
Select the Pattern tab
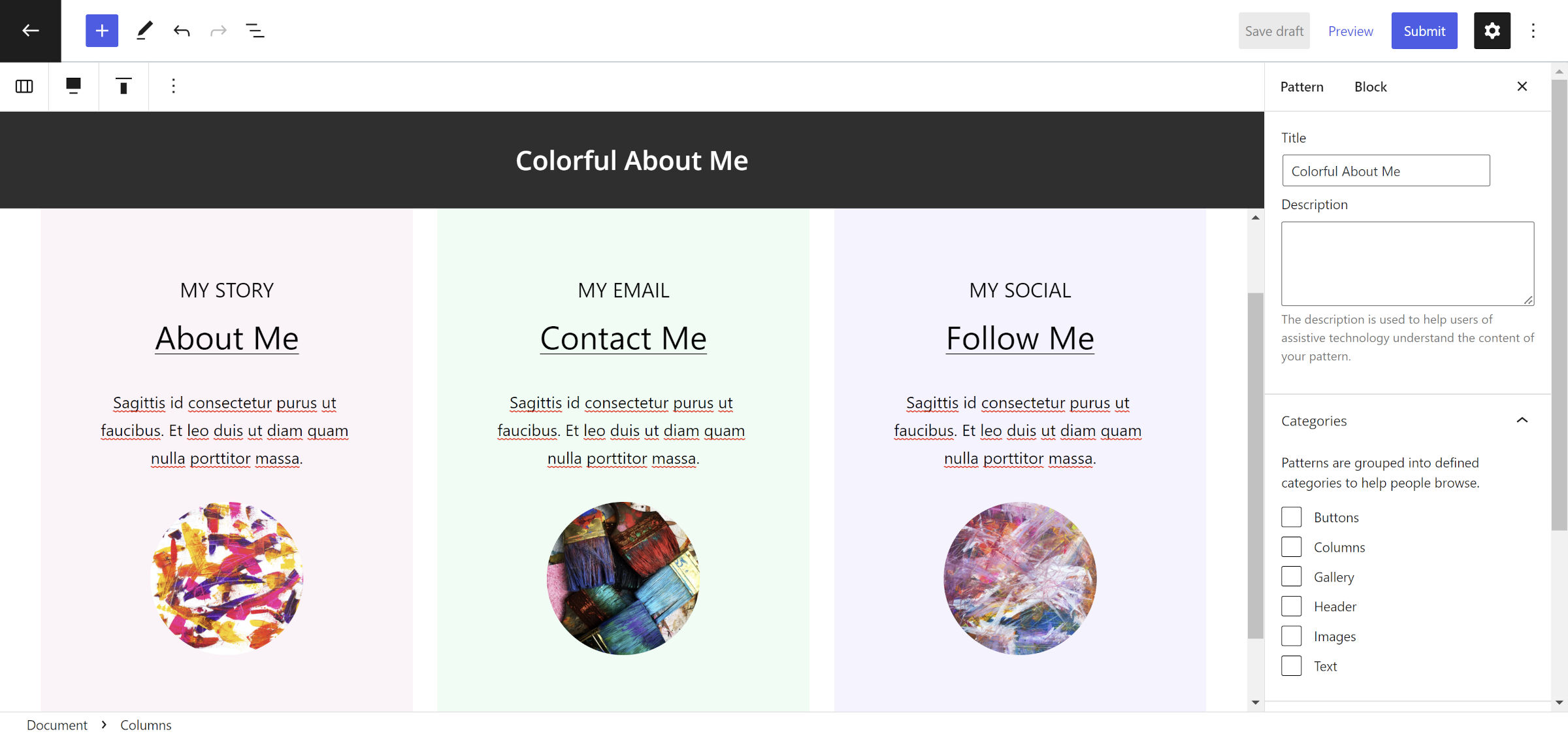1301,86
